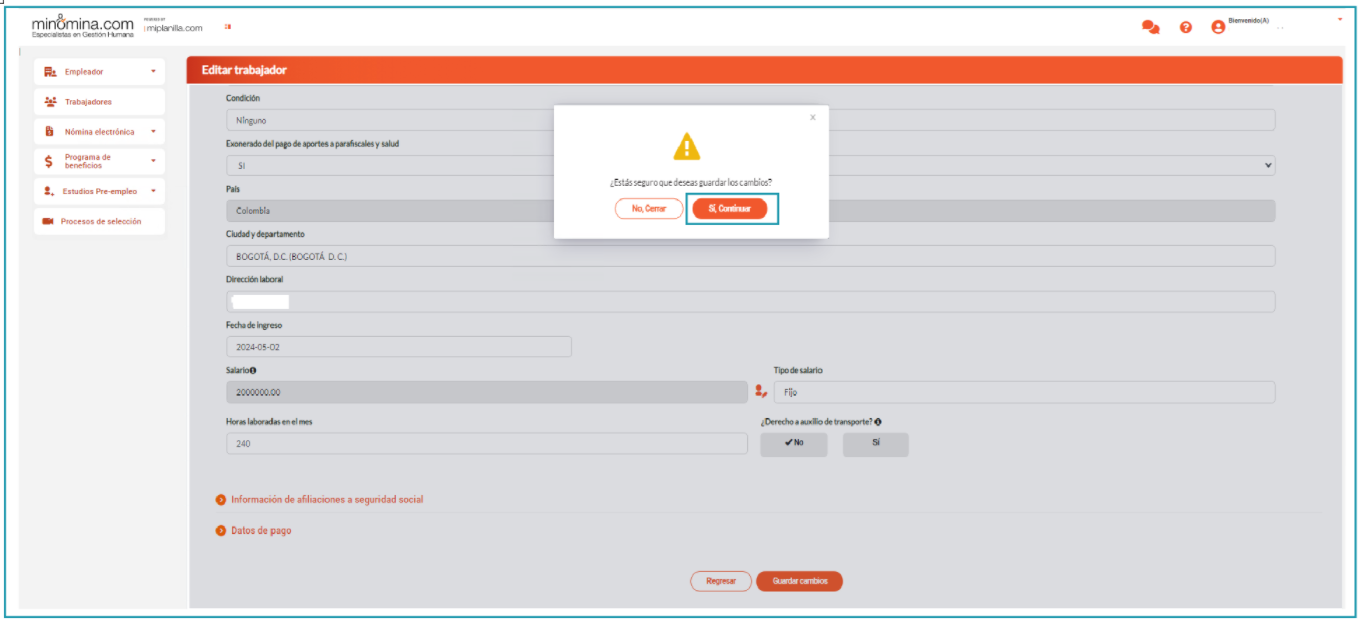Close the confirmation dialog with X
The height and width of the screenshot is (621, 1362).
click(812, 117)
